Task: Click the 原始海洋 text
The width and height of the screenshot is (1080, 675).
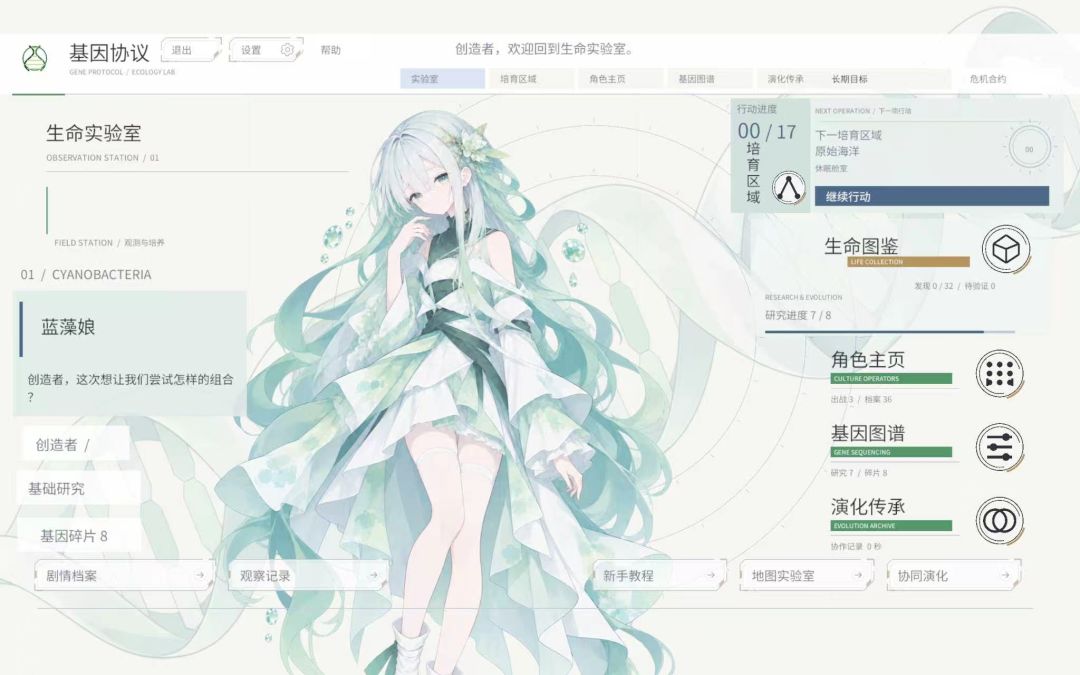Action: point(837,151)
